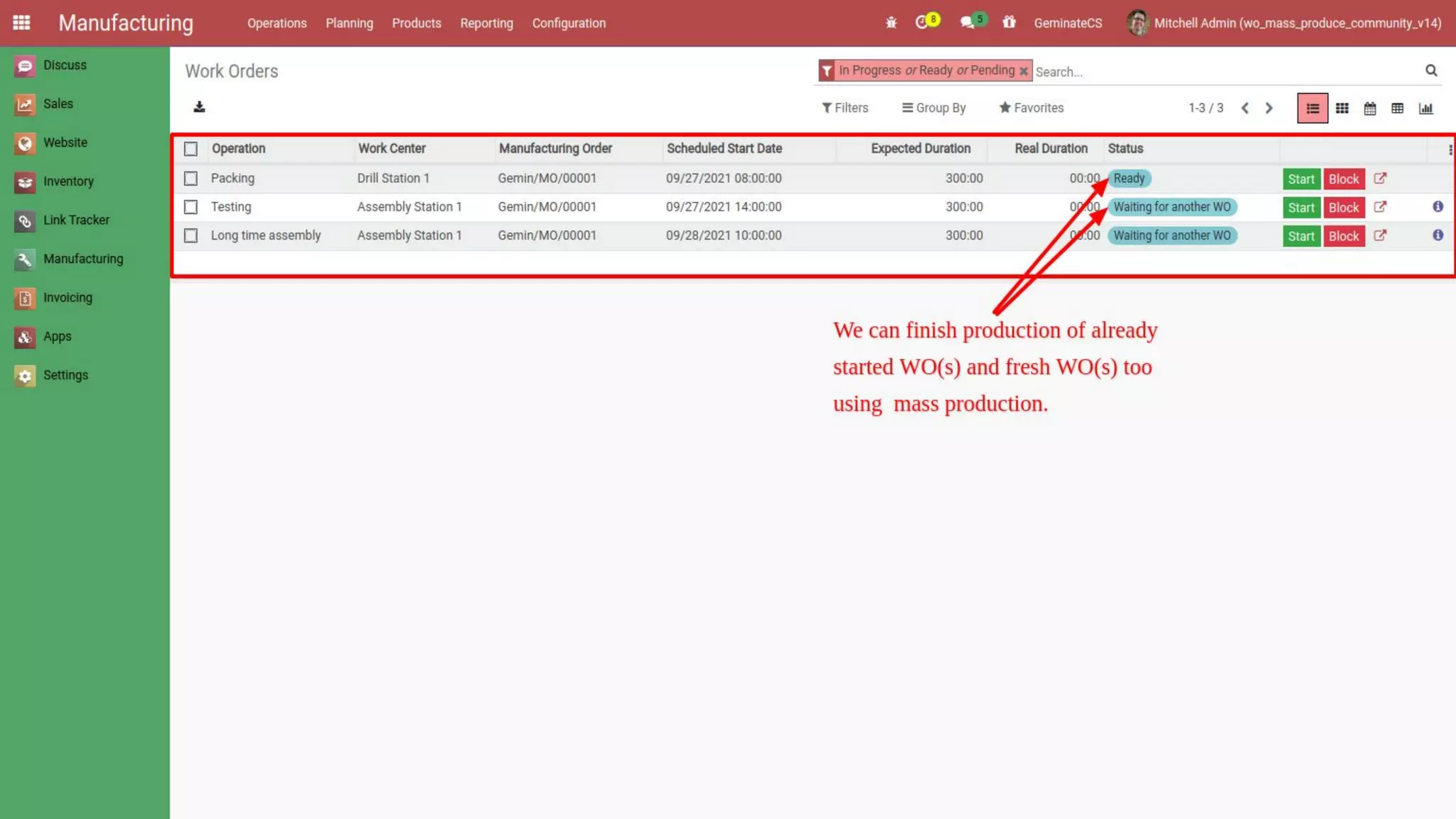The width and height of the screenshot is (1456, 819).
Task: Click the export download icon
Action: (199, 107)
